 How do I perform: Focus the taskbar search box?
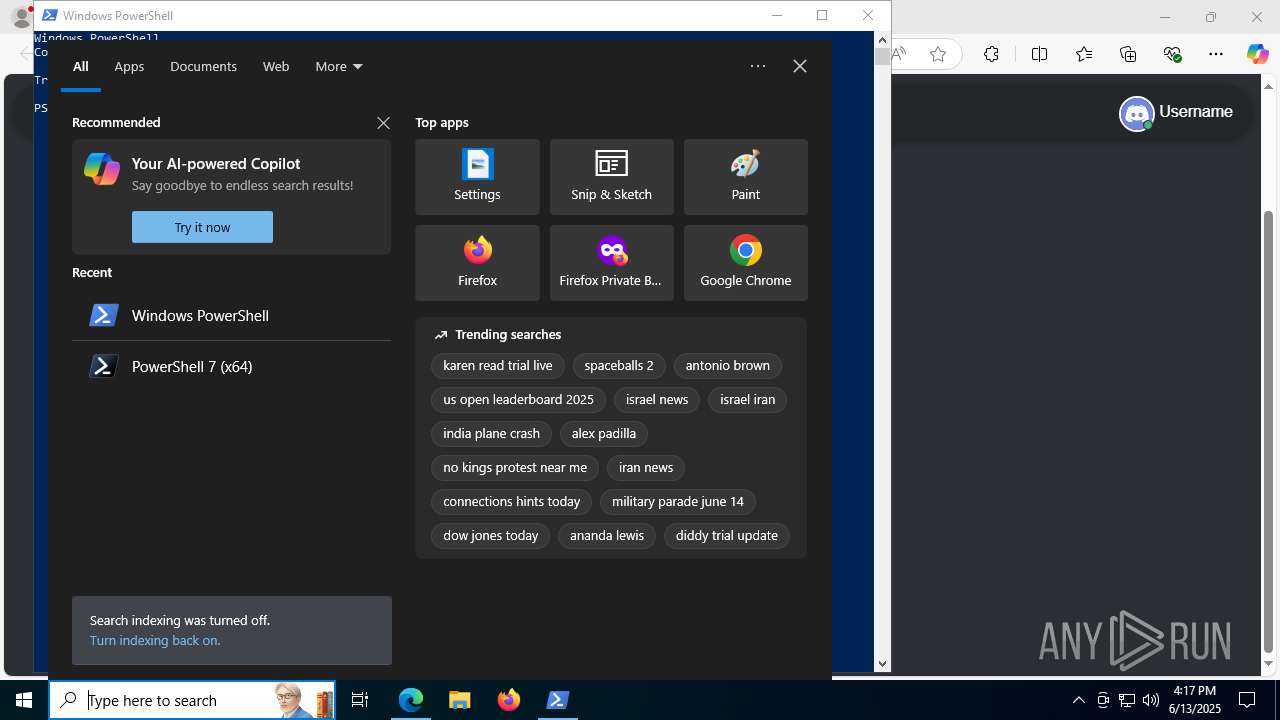point(192,700)
